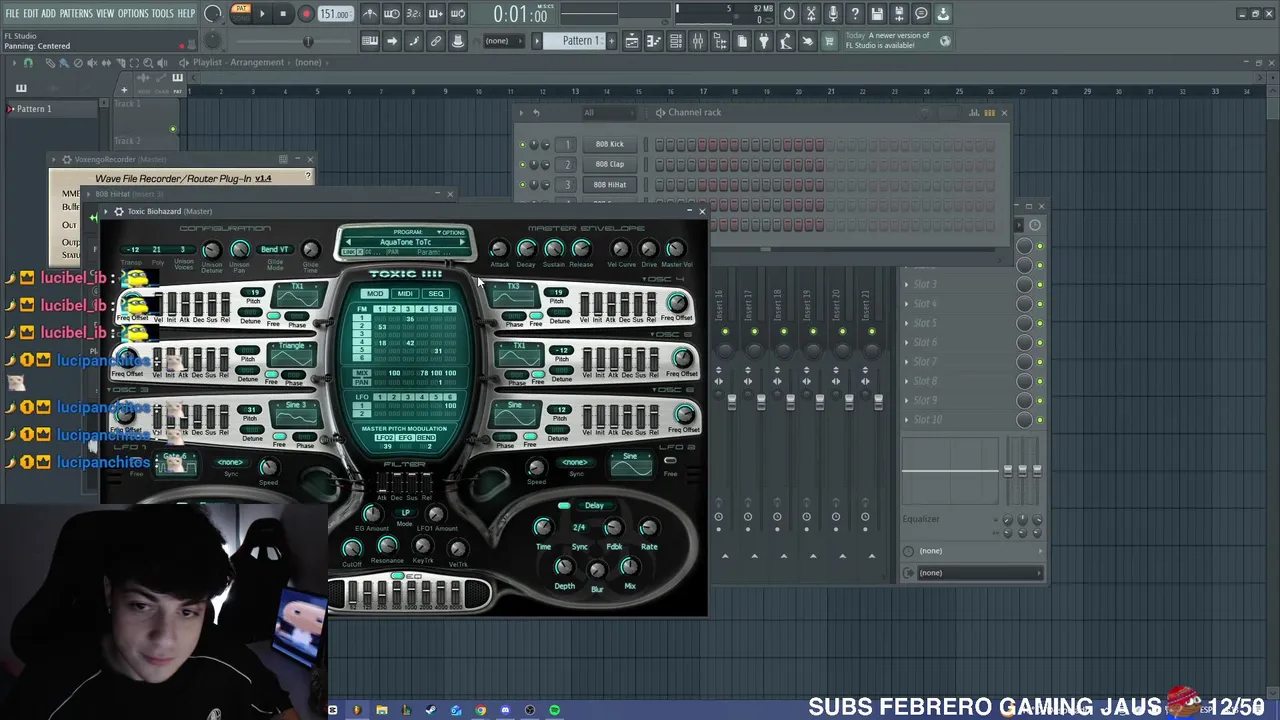Open the Mixer view icon
This screenshot has width=1280, height=720.
click(x=698, y=41)
